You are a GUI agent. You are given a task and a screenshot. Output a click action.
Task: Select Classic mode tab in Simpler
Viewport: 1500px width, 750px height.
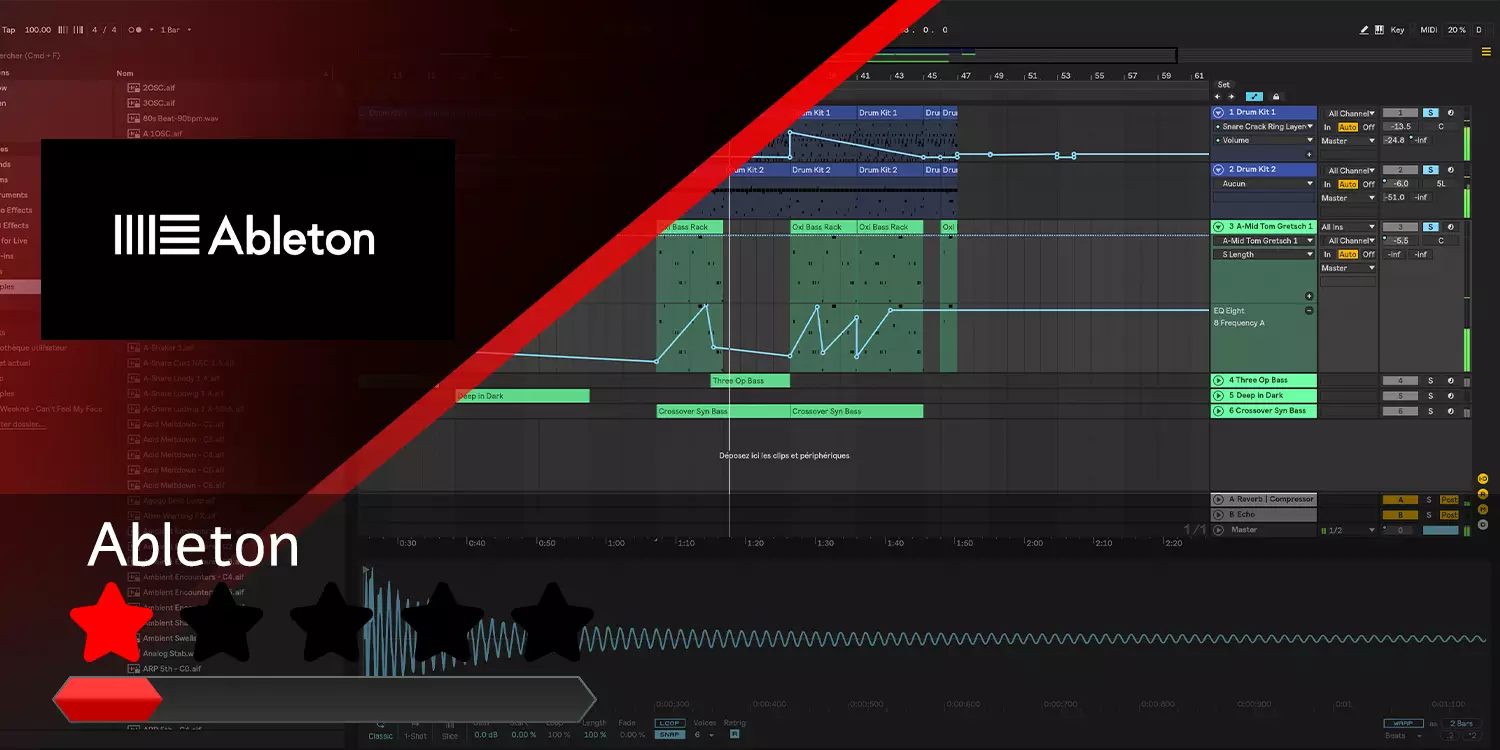click(380, 736)
